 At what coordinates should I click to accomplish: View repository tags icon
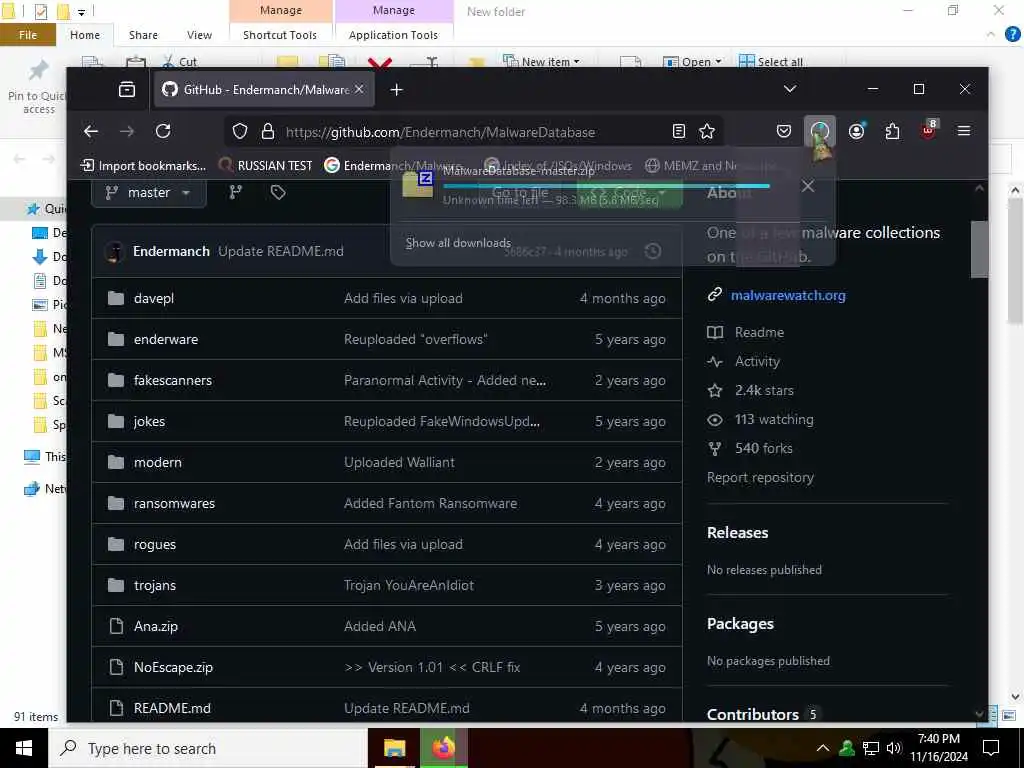[278, 193]
